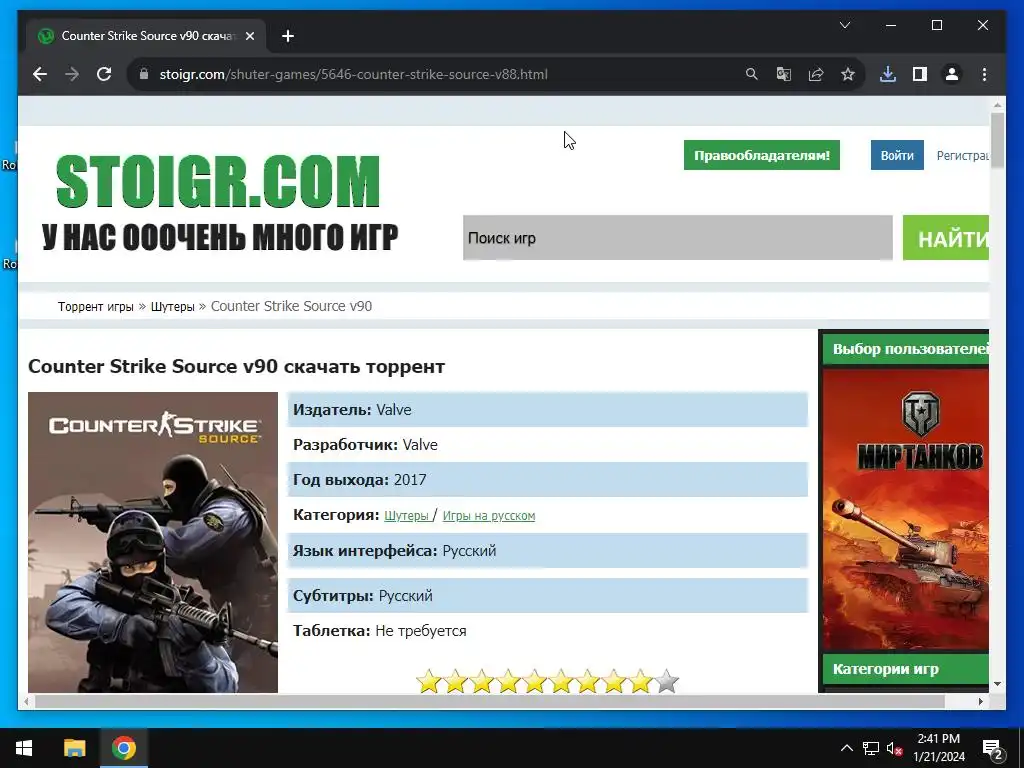
Task: Share this page using the share icon
Action: point(816,74)
